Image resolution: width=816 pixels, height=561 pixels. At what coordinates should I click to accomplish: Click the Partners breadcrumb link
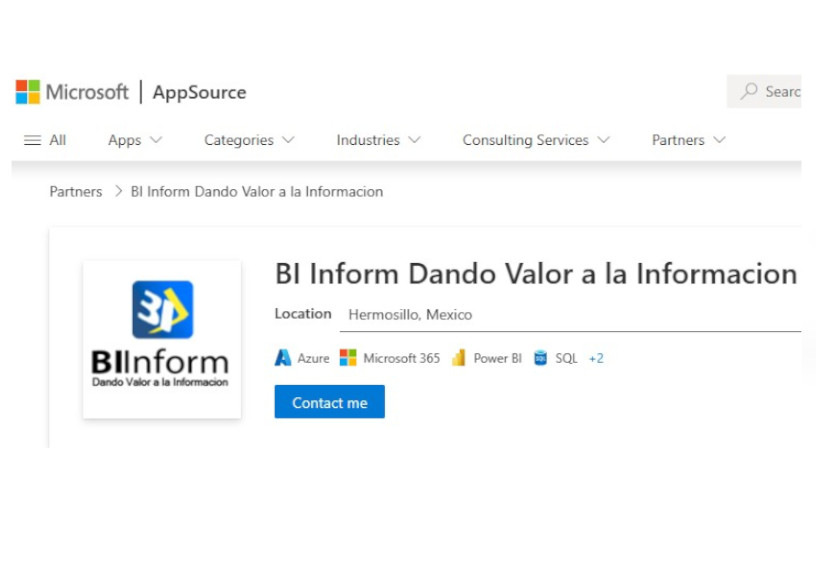pos(76,191)
